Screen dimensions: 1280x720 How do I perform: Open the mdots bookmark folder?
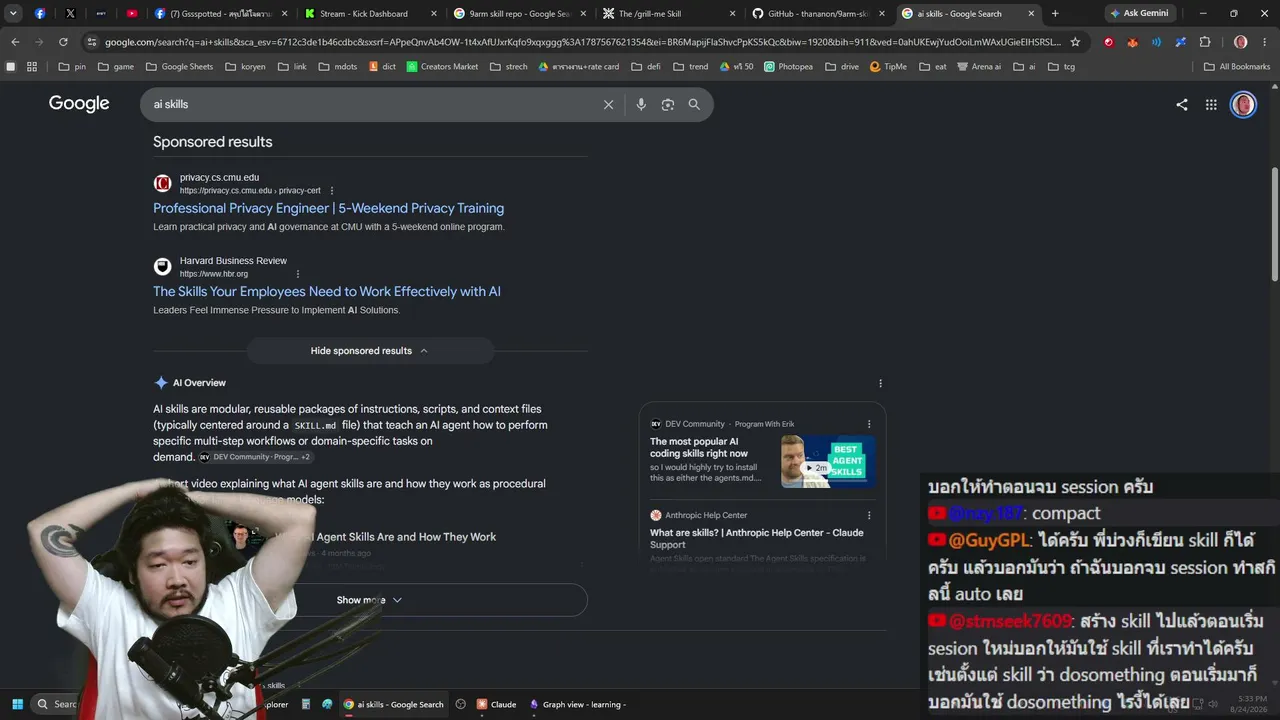pyautogui.click(x=337, y=67)
